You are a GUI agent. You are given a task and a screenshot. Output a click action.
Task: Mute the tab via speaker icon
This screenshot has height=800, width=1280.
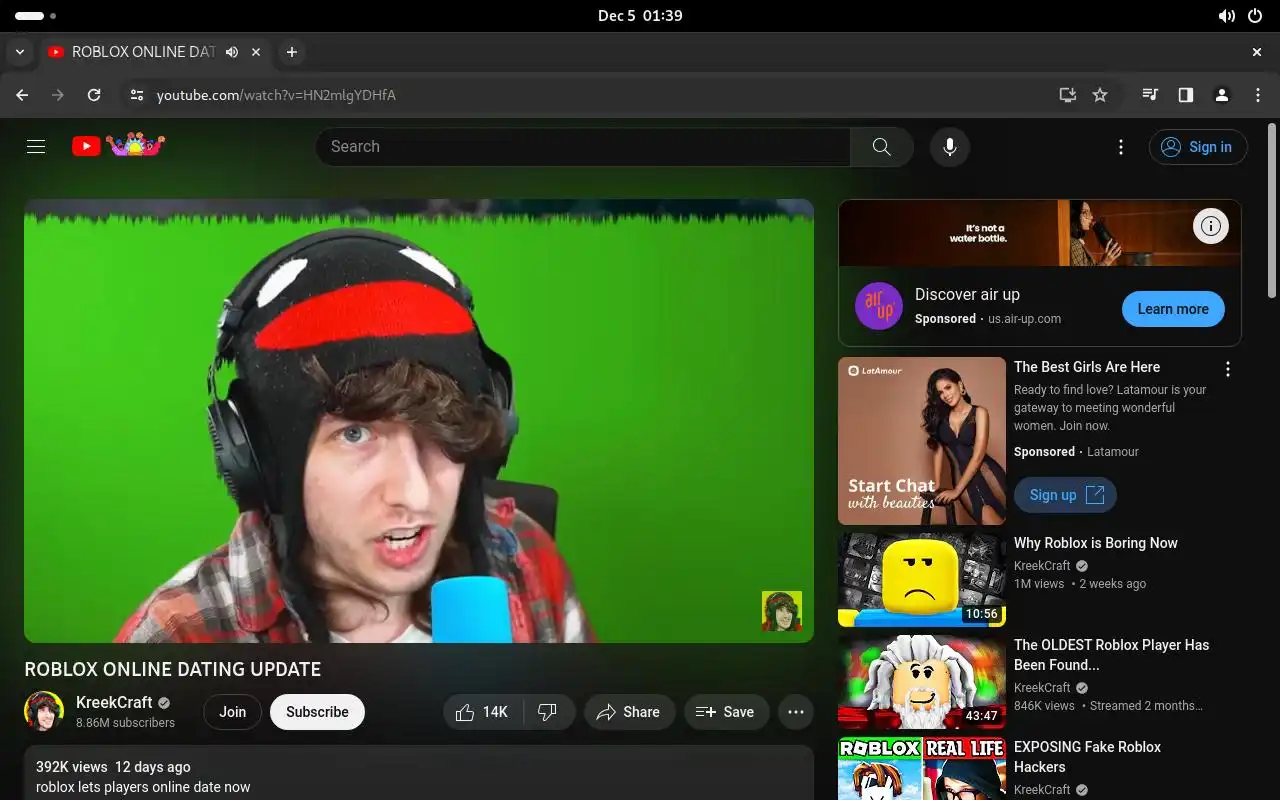pos(232,52)
